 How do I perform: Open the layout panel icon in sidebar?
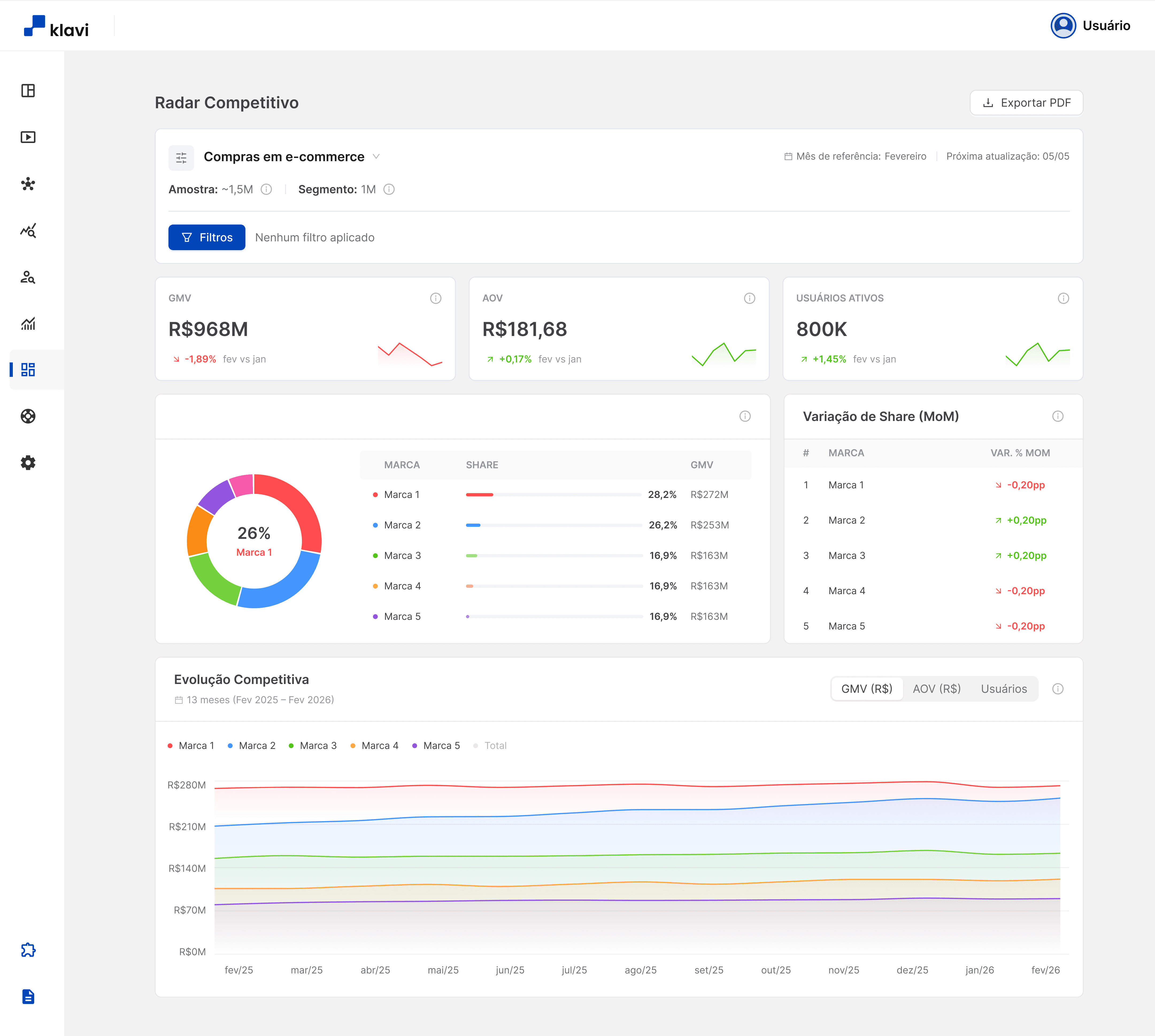click(x=28, y=91)
